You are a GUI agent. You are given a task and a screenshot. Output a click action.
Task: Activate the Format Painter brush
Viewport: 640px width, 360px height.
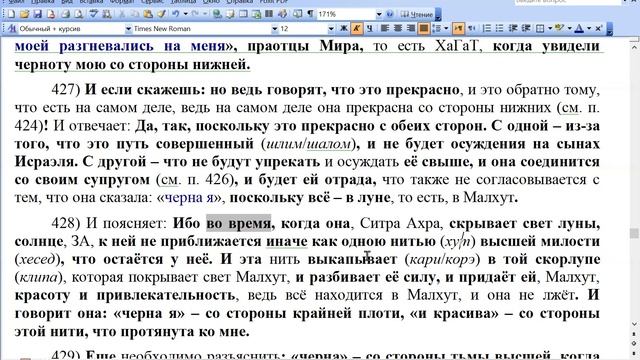tap(161, 14)
